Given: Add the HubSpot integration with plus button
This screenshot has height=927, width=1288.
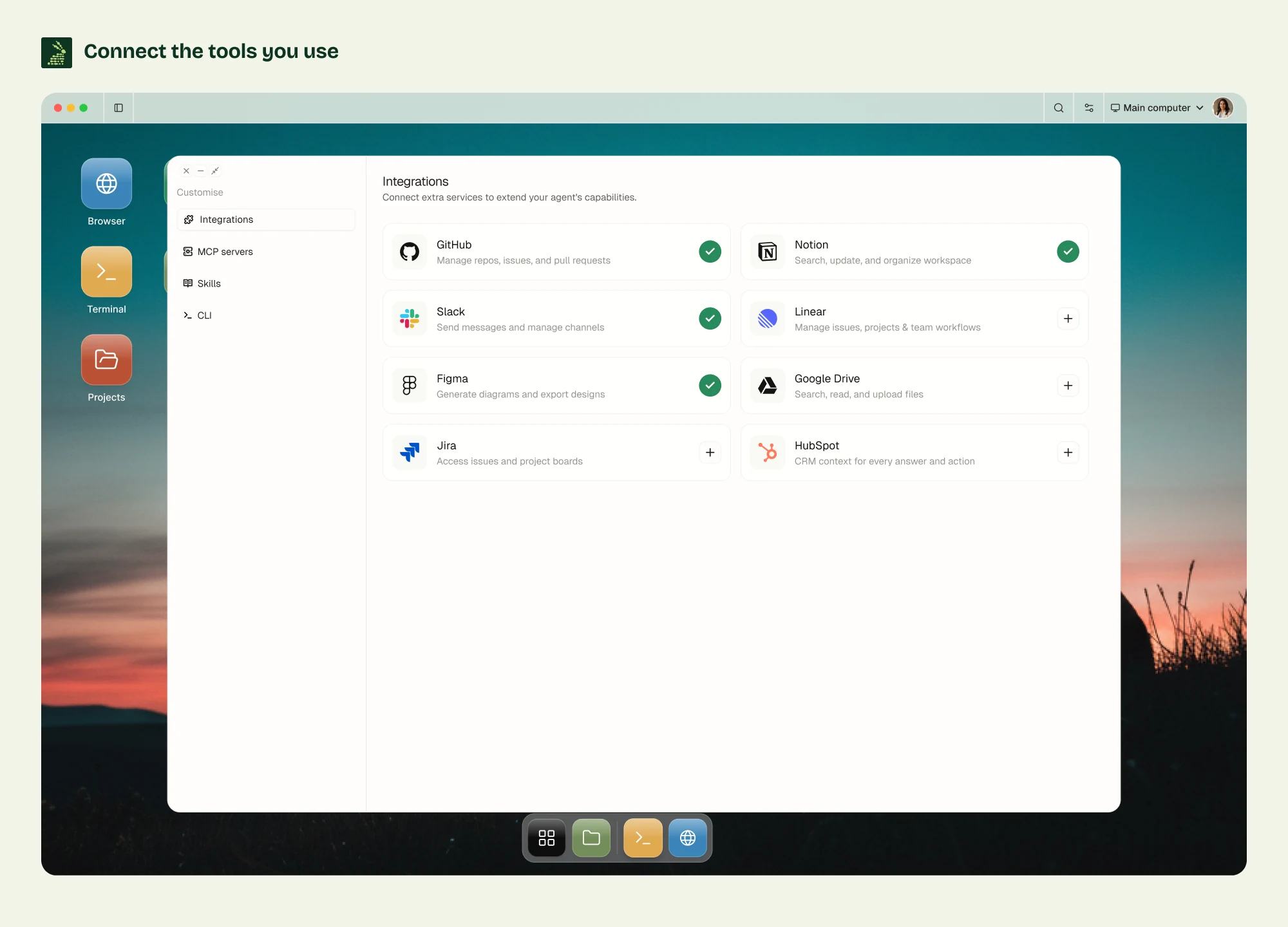Looking at the screenshot, I should [x=1068, y=453].
